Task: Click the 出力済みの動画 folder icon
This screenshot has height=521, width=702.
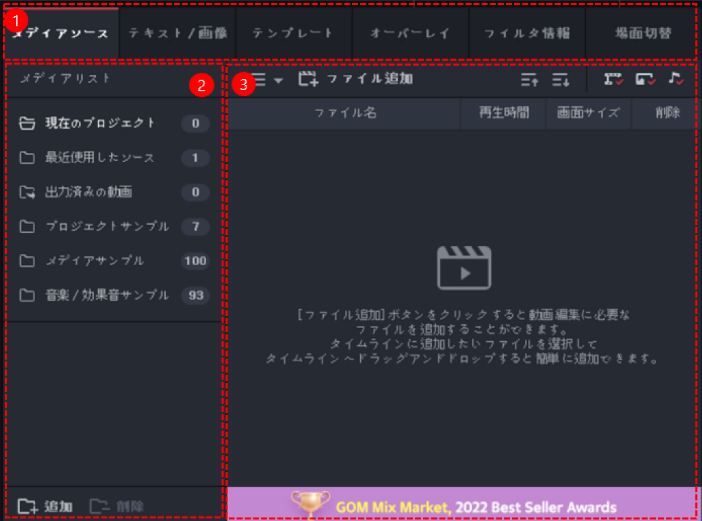Action: click(x=28, y=191)
